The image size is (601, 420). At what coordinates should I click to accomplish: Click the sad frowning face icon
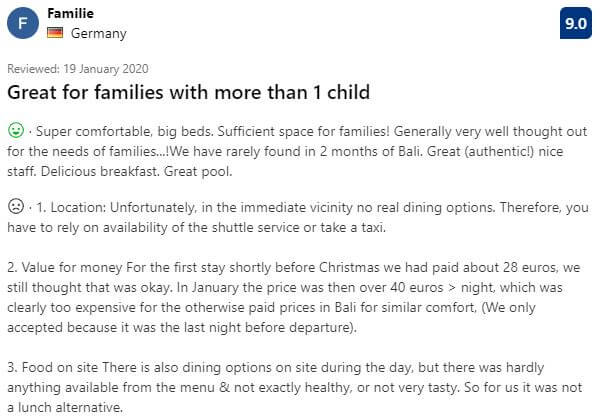[x=16, y=206]
